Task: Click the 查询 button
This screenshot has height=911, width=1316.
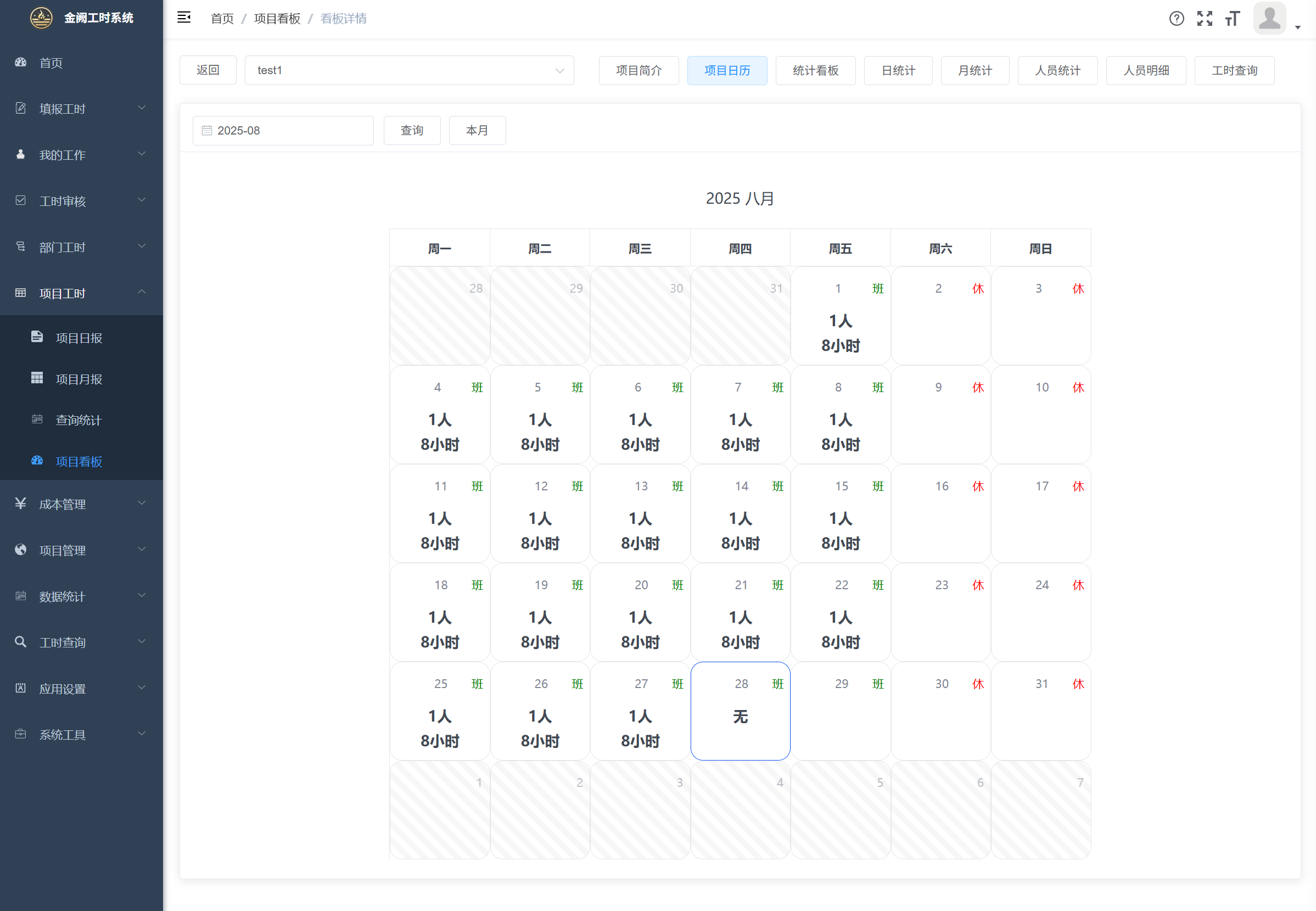Action: point(411,131)
